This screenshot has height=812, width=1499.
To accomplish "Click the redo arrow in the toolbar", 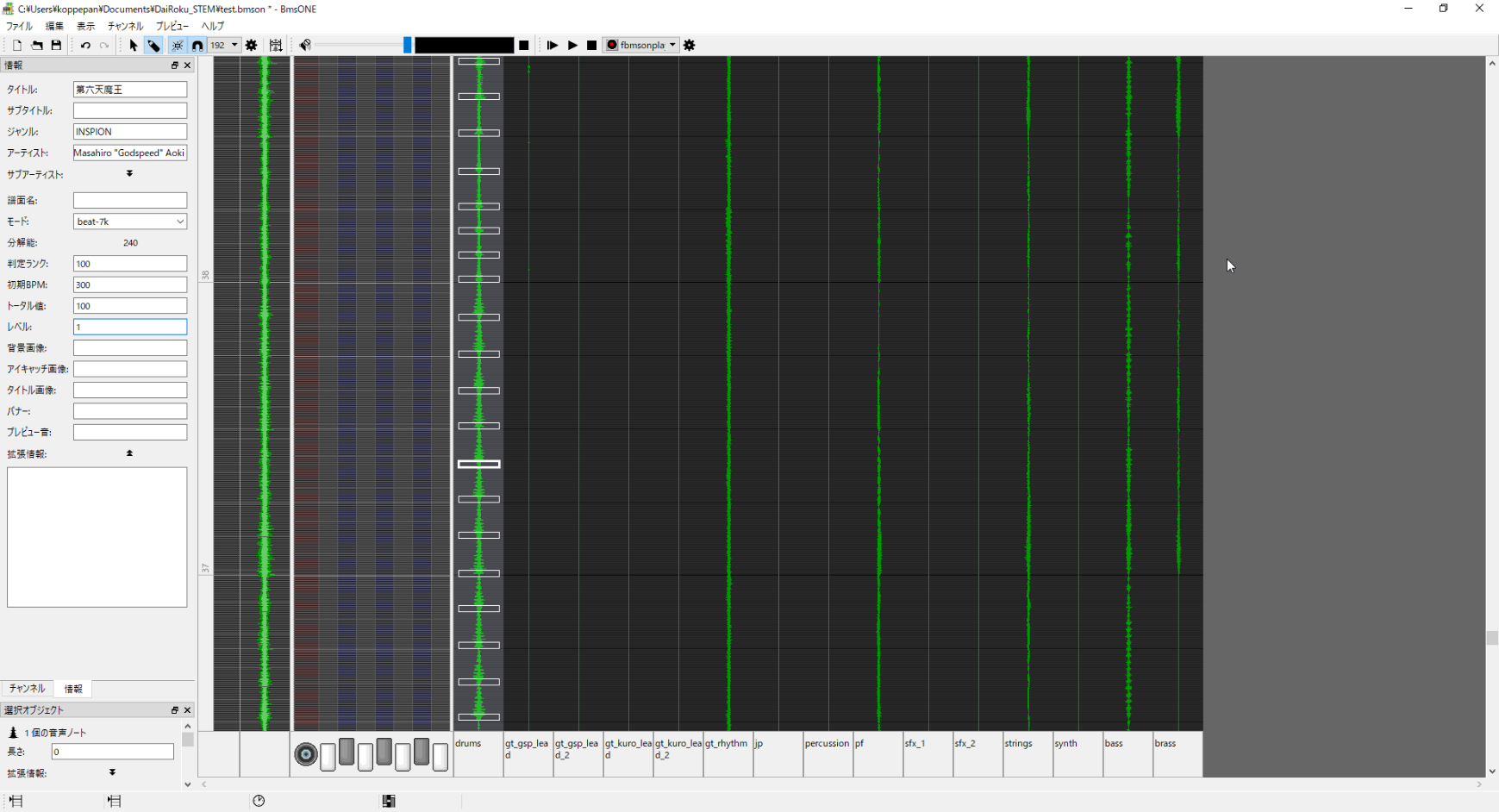I will [104, 45].
